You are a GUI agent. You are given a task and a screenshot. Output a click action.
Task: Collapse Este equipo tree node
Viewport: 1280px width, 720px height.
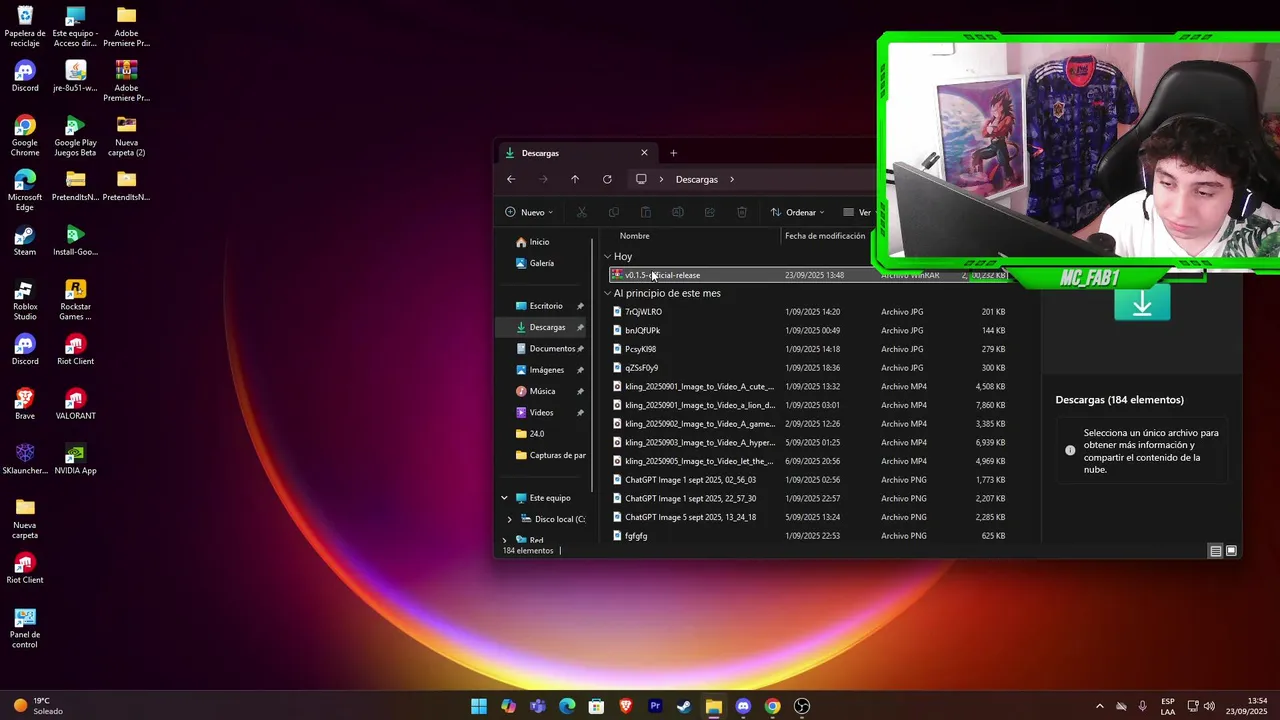505,498
